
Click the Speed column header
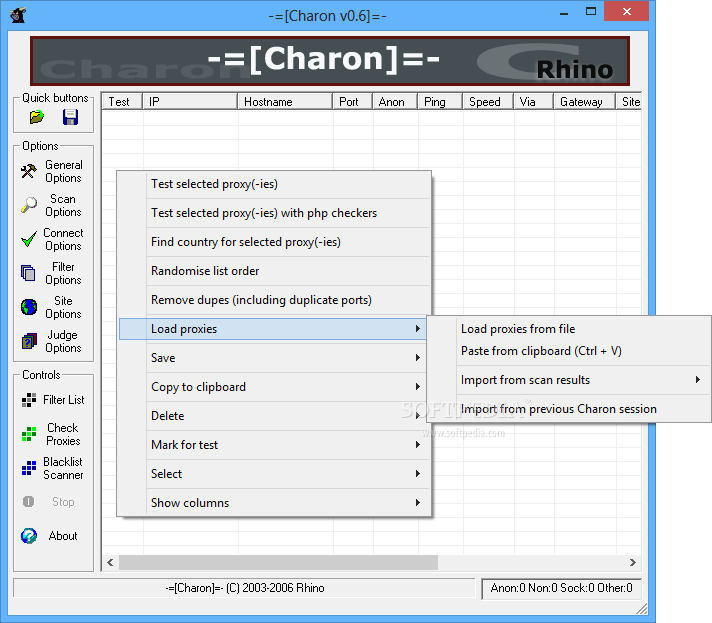tap(488, 102)
